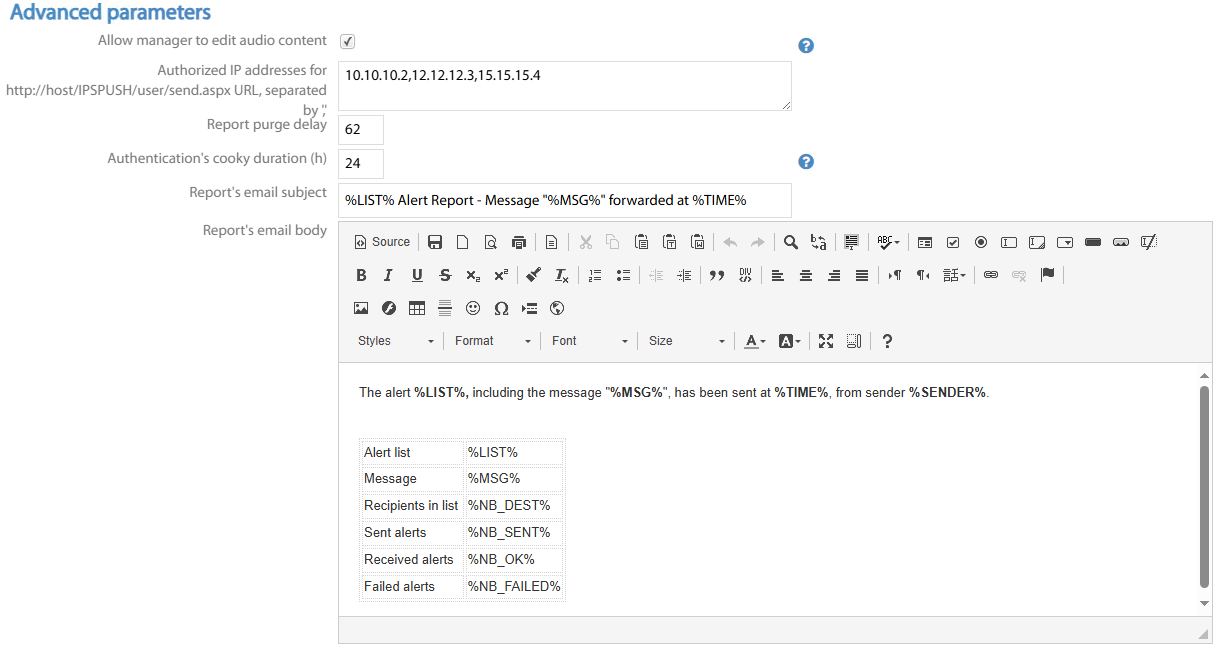Insert a table using the Table icon

click(417, 309)
